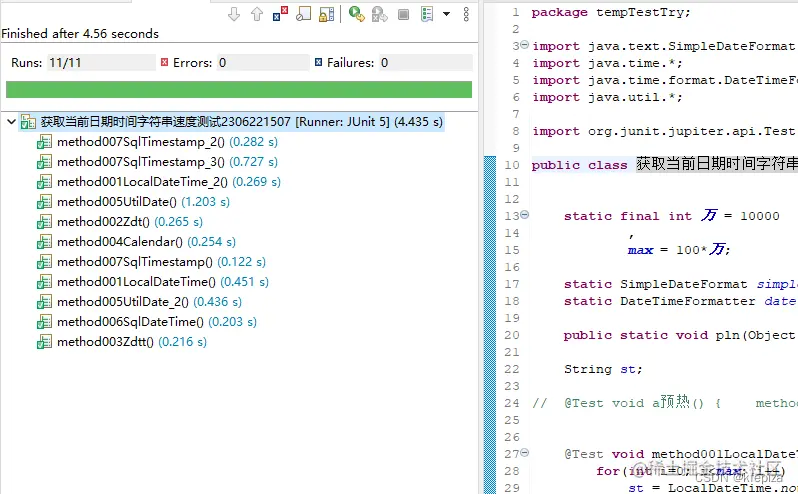Select method003Zdtt() test result
The image size is (798, 494).
(132, 342)
